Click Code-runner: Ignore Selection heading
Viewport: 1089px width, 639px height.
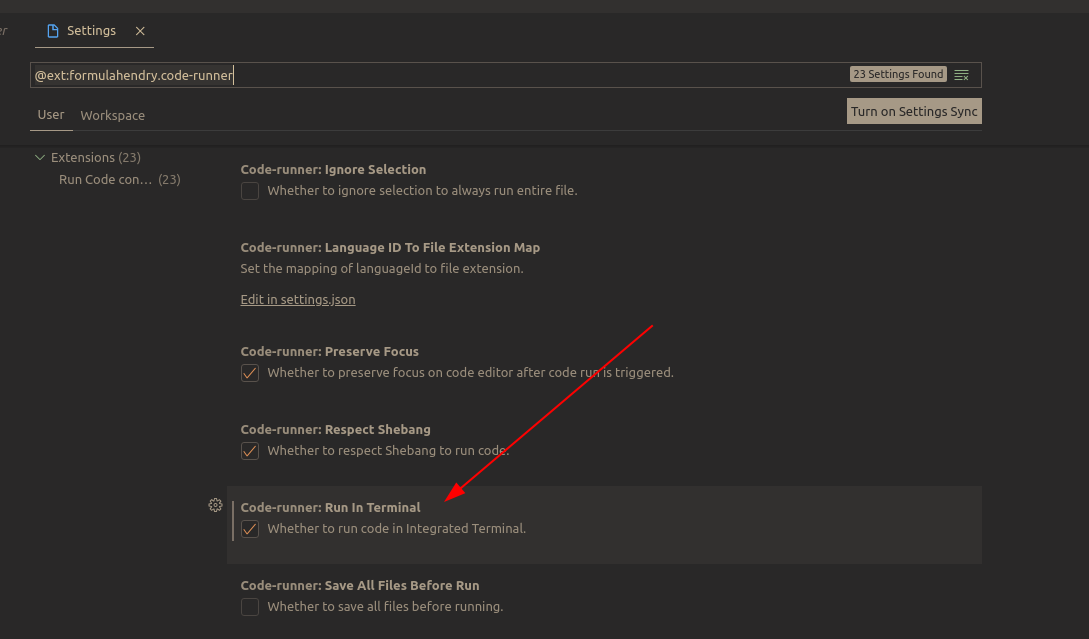click(x=333, y=169)
